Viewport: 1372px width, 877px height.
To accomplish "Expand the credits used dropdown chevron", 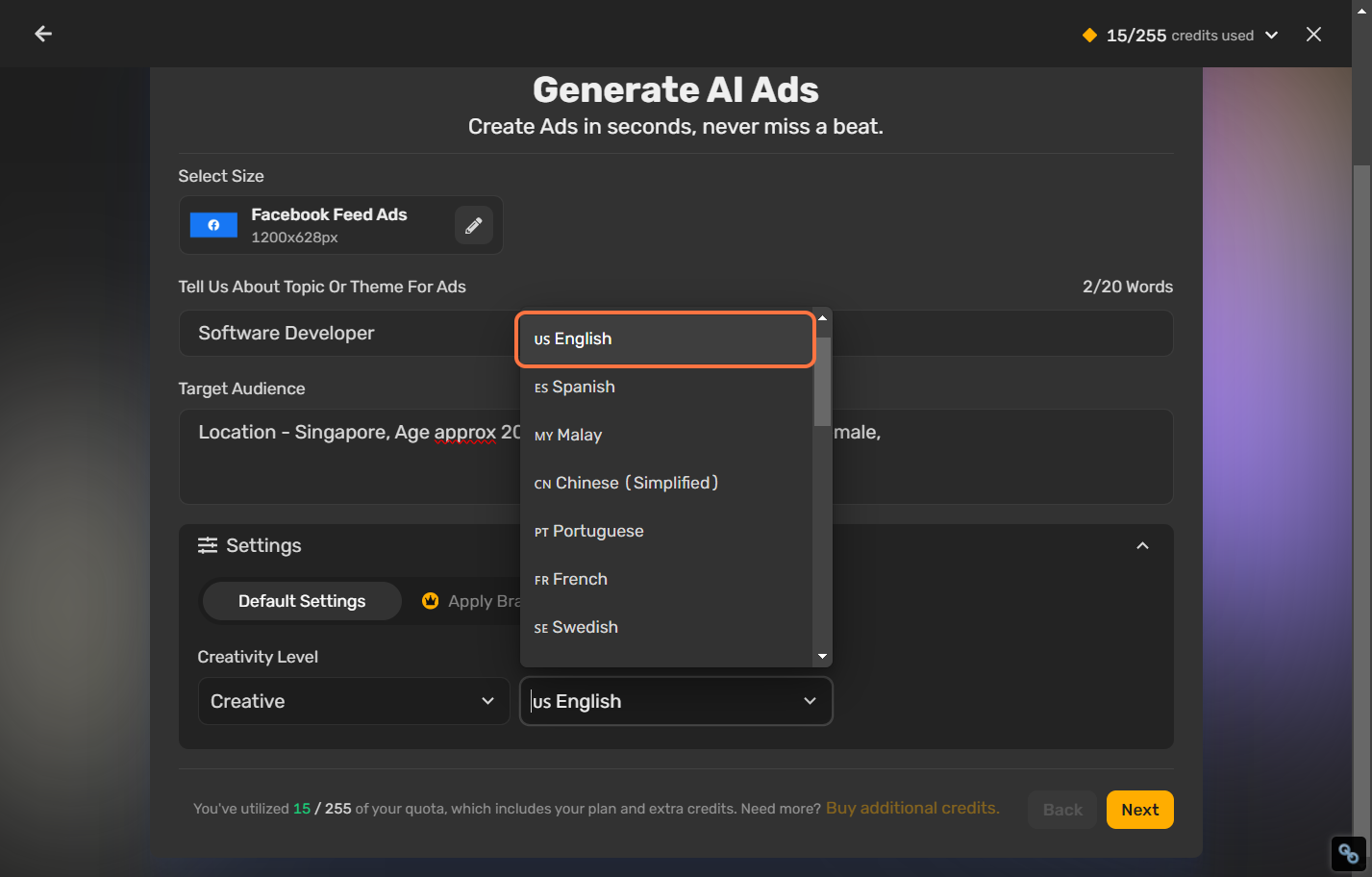I will [x=1271, y=36].
